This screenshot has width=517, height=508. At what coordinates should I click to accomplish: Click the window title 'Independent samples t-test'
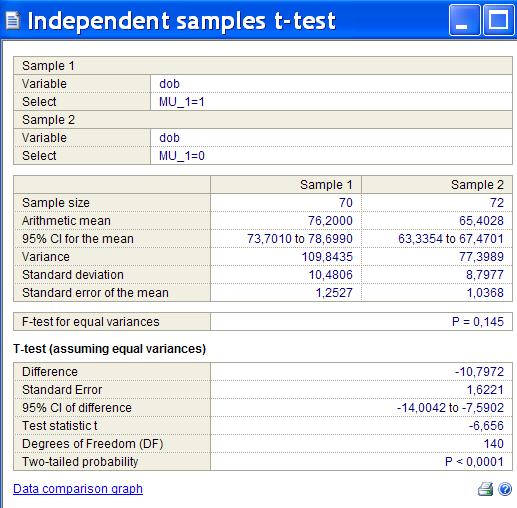click(x=182, y=21)
